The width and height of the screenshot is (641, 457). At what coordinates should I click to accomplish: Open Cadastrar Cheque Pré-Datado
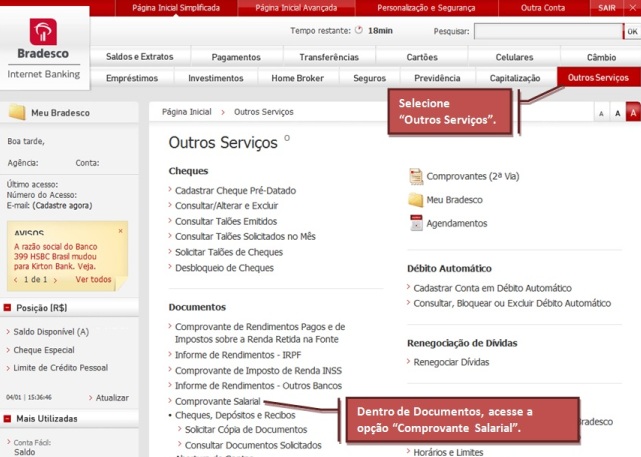pyautogui.click(x=235, y=190)
